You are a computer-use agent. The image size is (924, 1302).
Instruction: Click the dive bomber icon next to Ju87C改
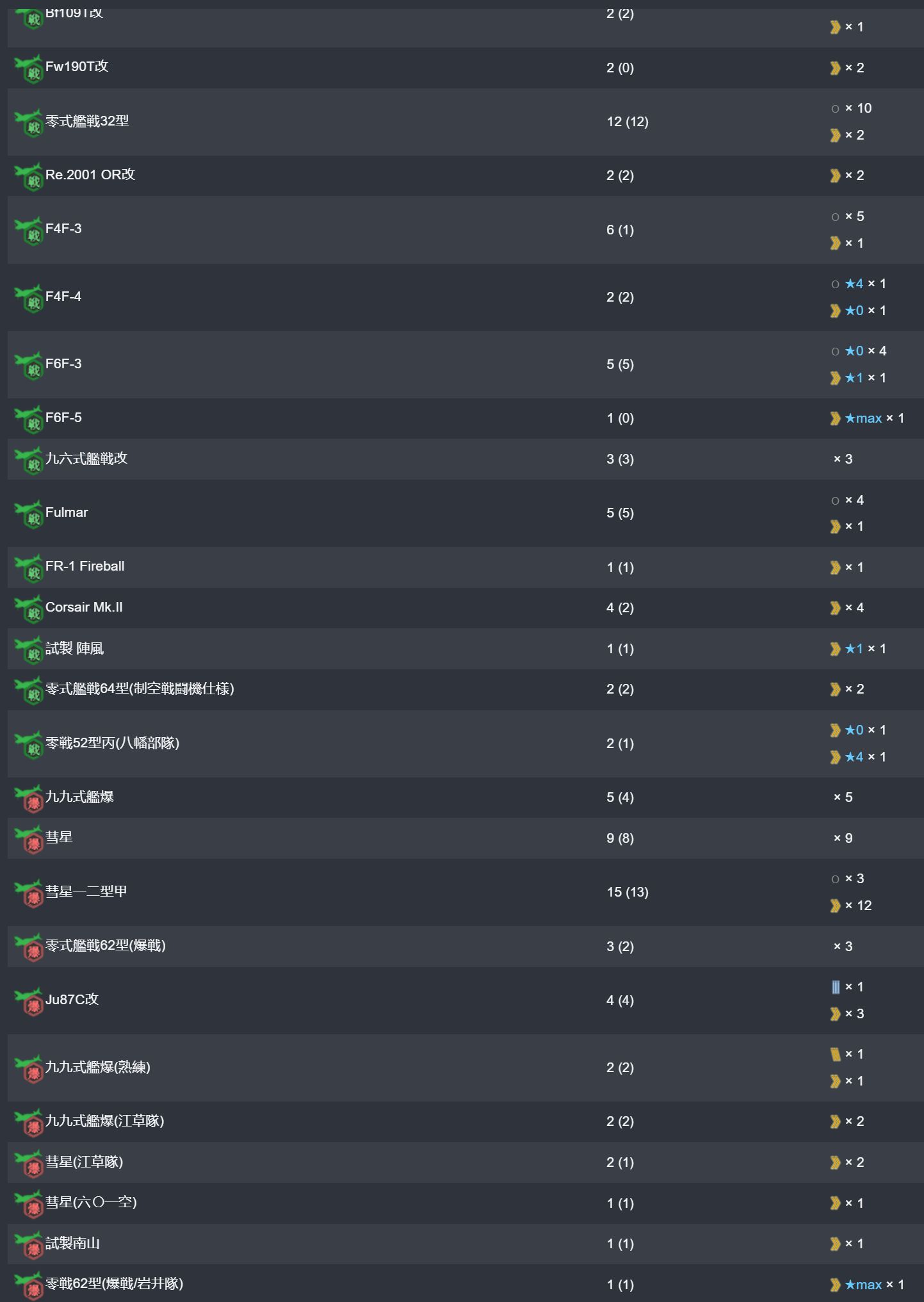[29, 1001]
